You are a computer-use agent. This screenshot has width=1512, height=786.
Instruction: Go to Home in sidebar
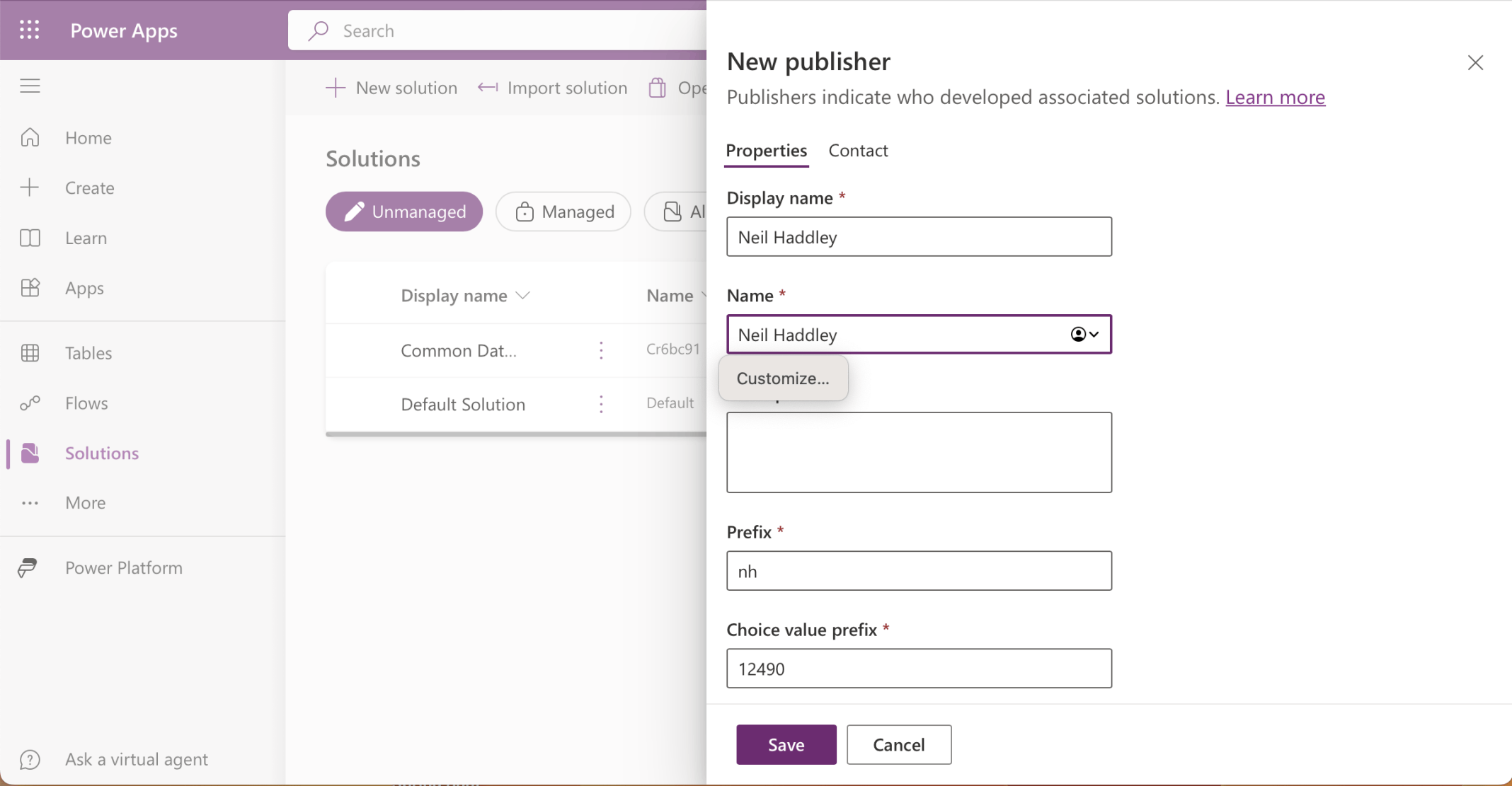click(x=88, y=138)
